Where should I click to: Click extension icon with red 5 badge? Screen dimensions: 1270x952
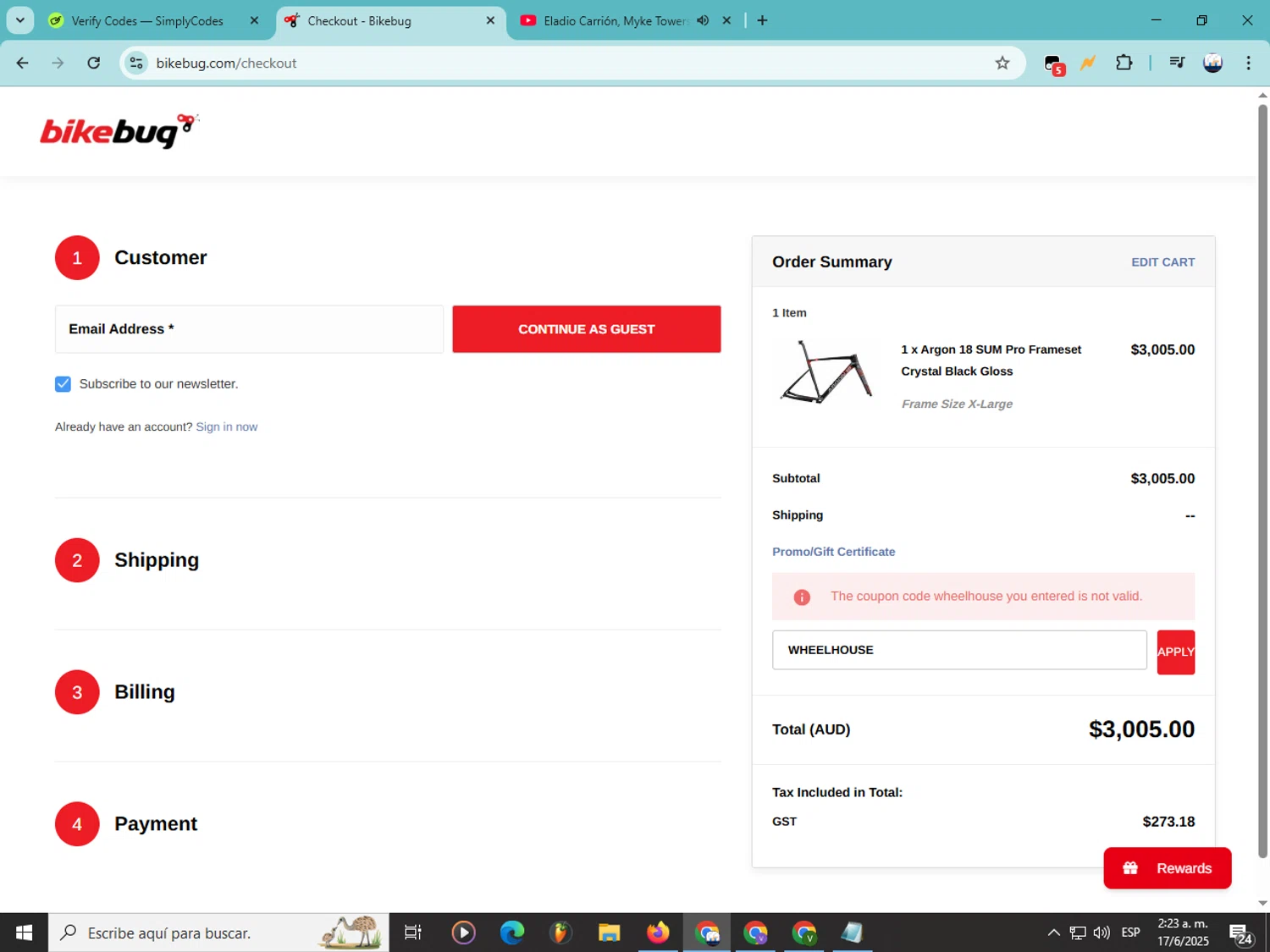pos(1053,64)
